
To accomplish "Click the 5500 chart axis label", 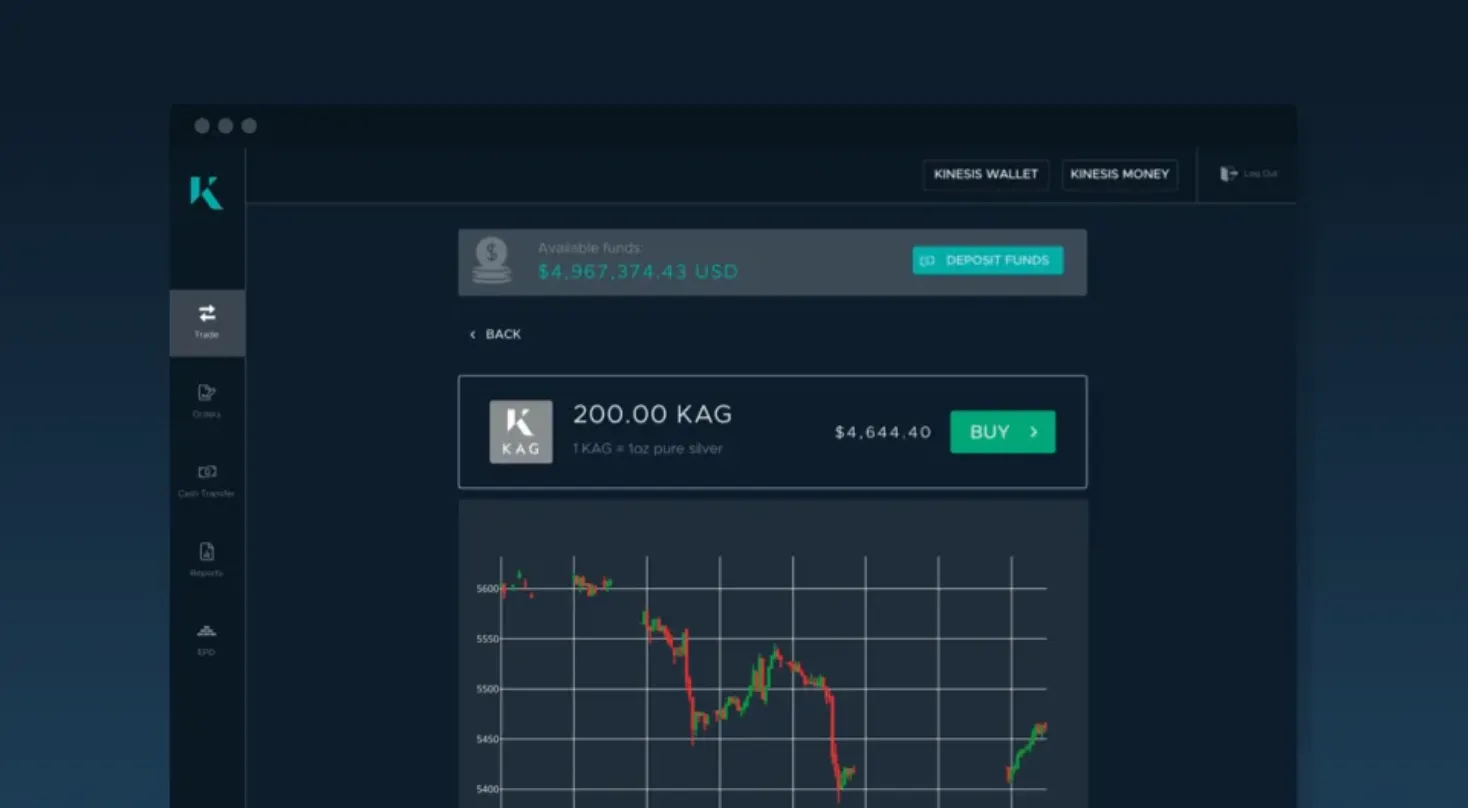I will (487, 689).
